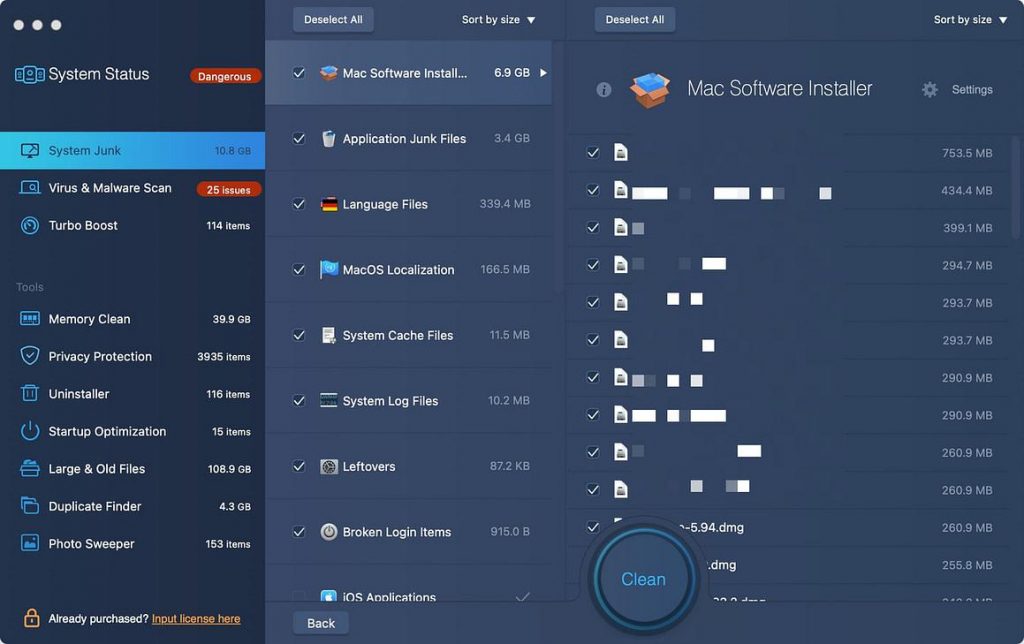Uncheck the Application Junk Files checkbox
1024x644 pixels.
[299, 139]
